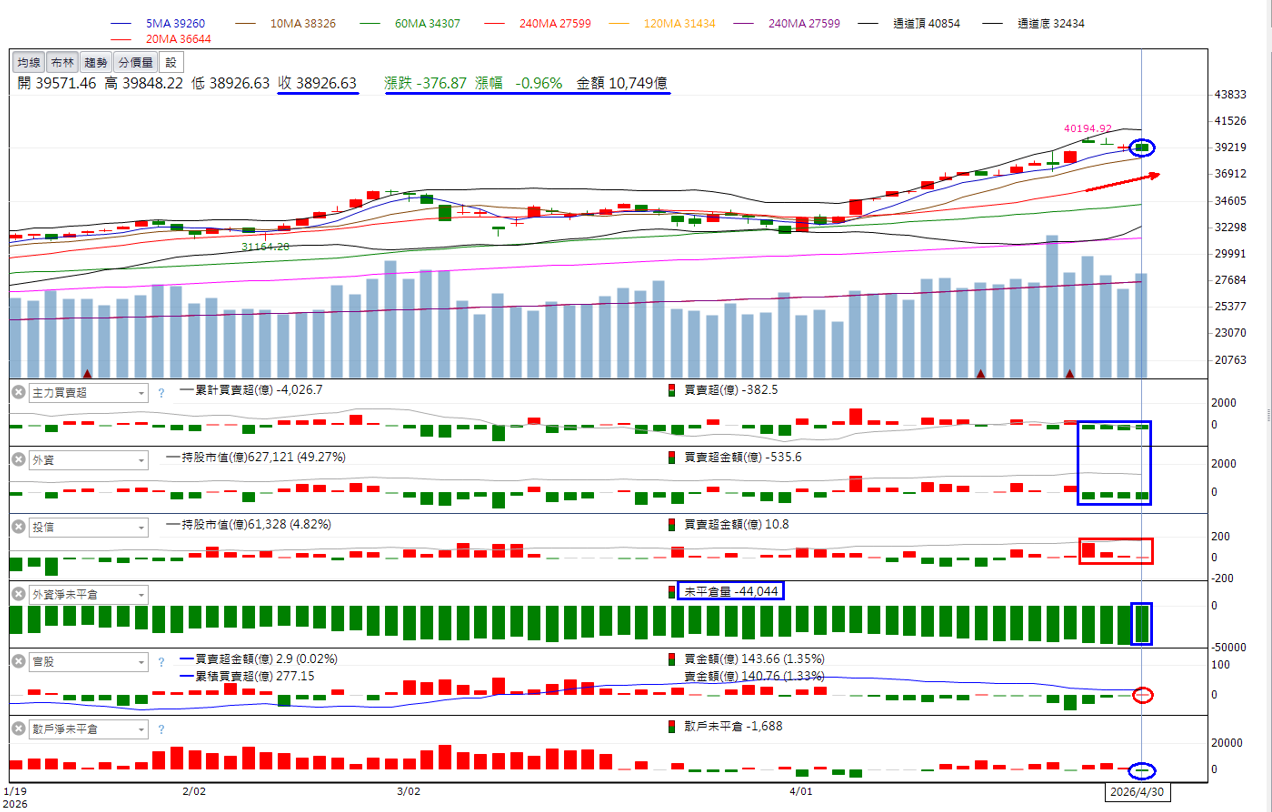Click the 4/01 date on time axis

click(x=801, y=791)
